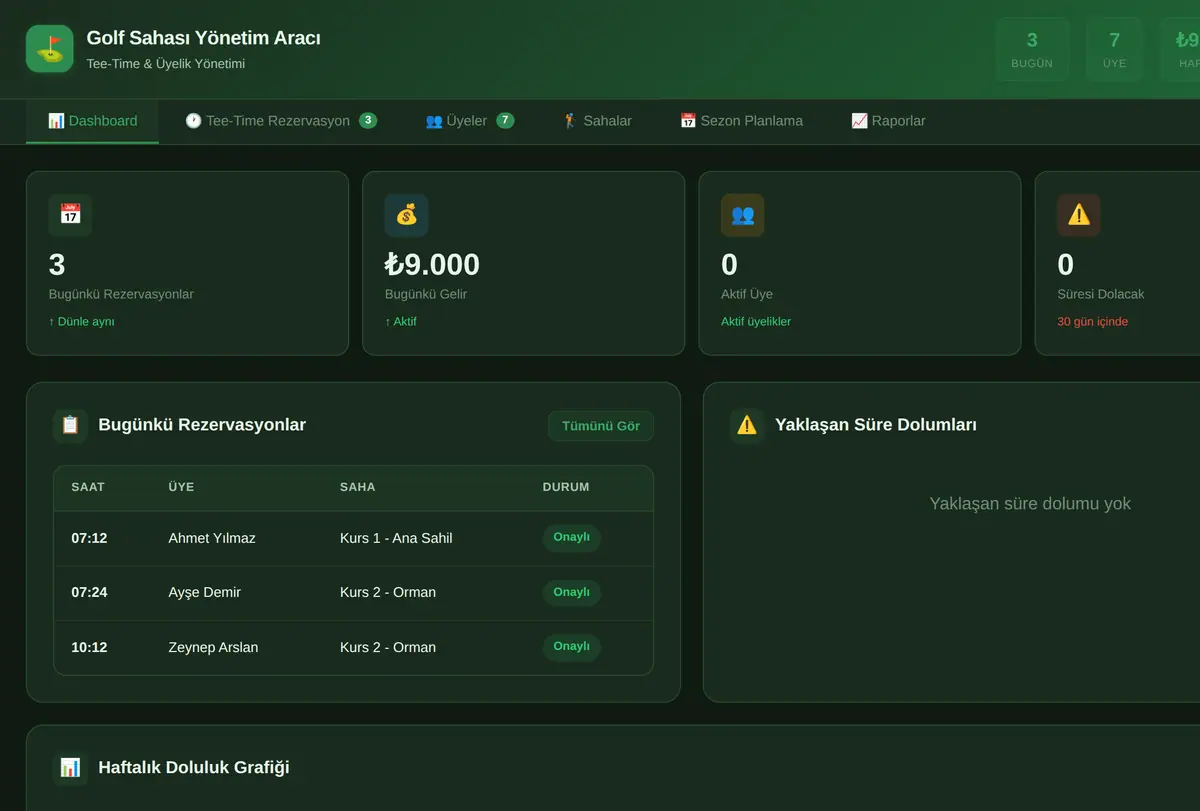The width and height of the screenshot is (1200, 811).
Task: Click the DURUM column header
Action: 566,487
